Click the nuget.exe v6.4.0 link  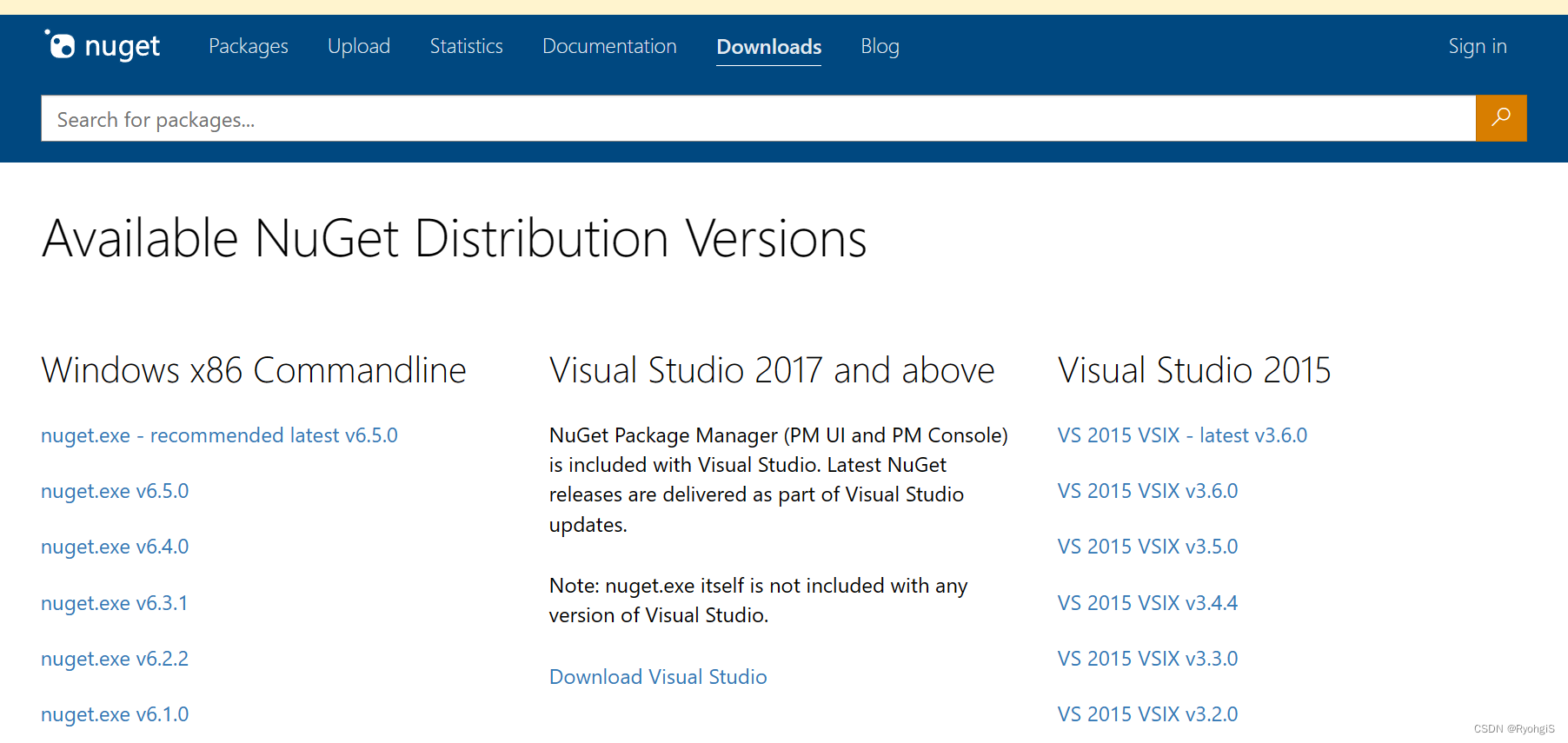coord(115,547)
